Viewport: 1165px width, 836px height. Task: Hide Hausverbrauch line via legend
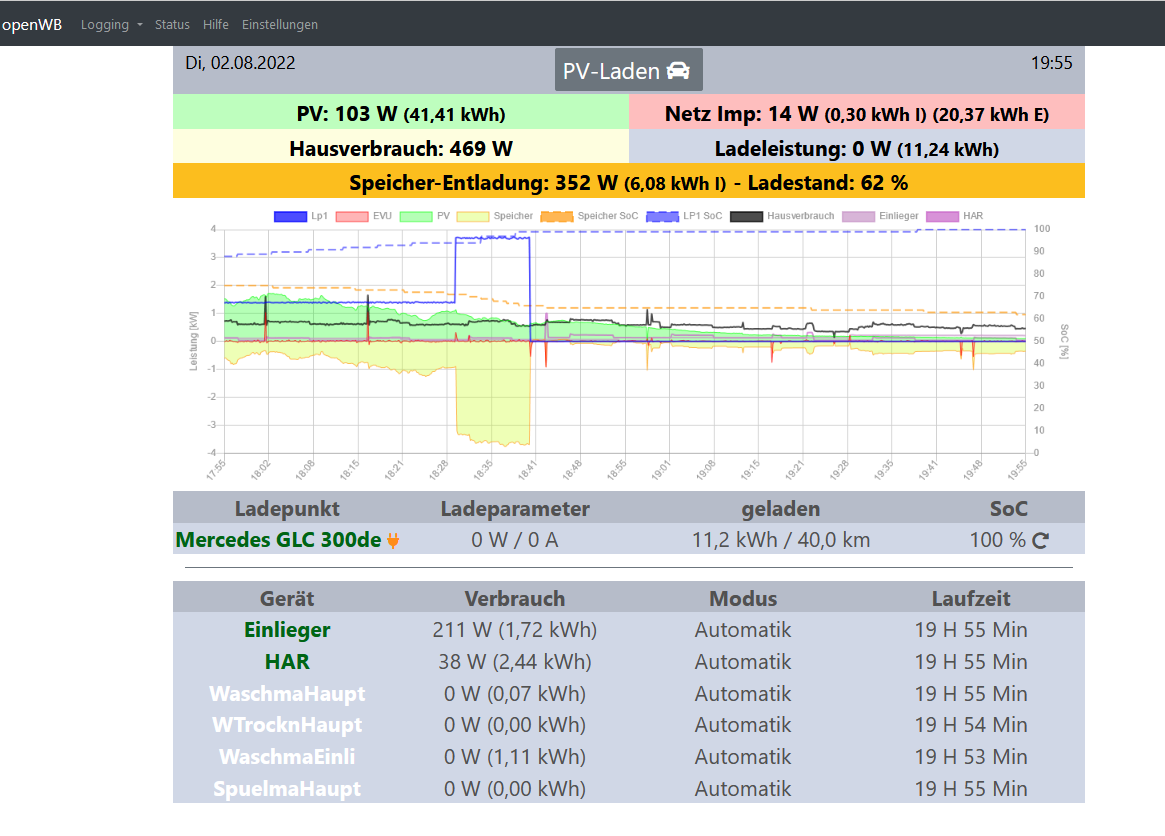tap(747, 216)
